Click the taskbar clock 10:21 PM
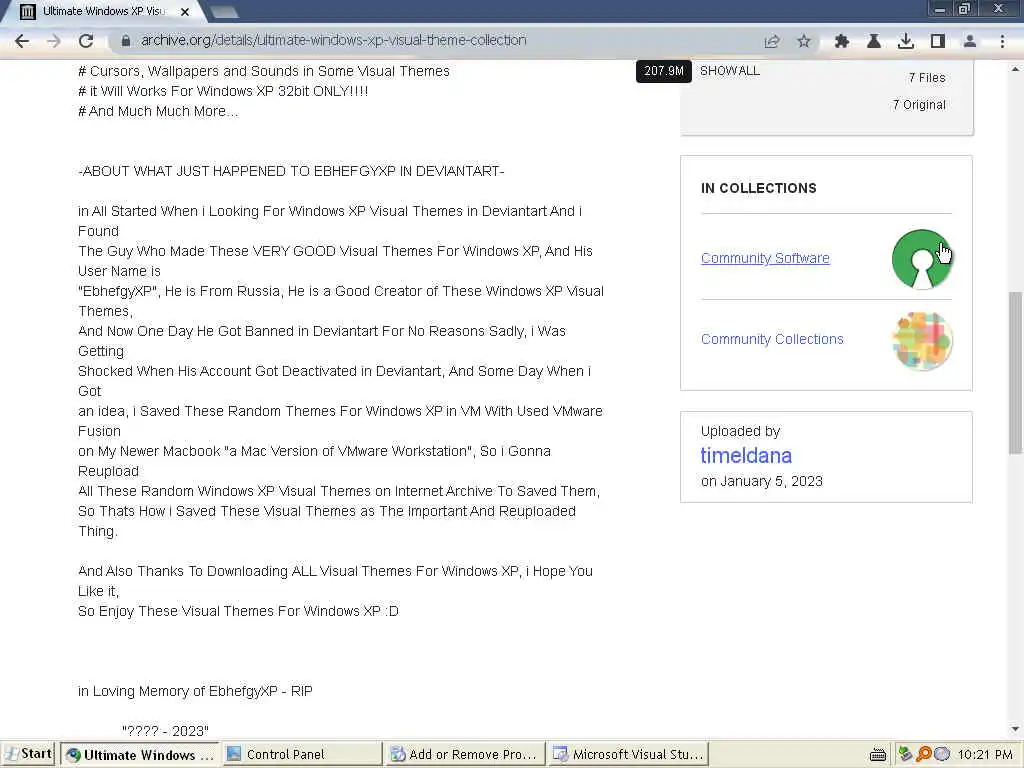The image size is (1024, 768). (985, 754)
